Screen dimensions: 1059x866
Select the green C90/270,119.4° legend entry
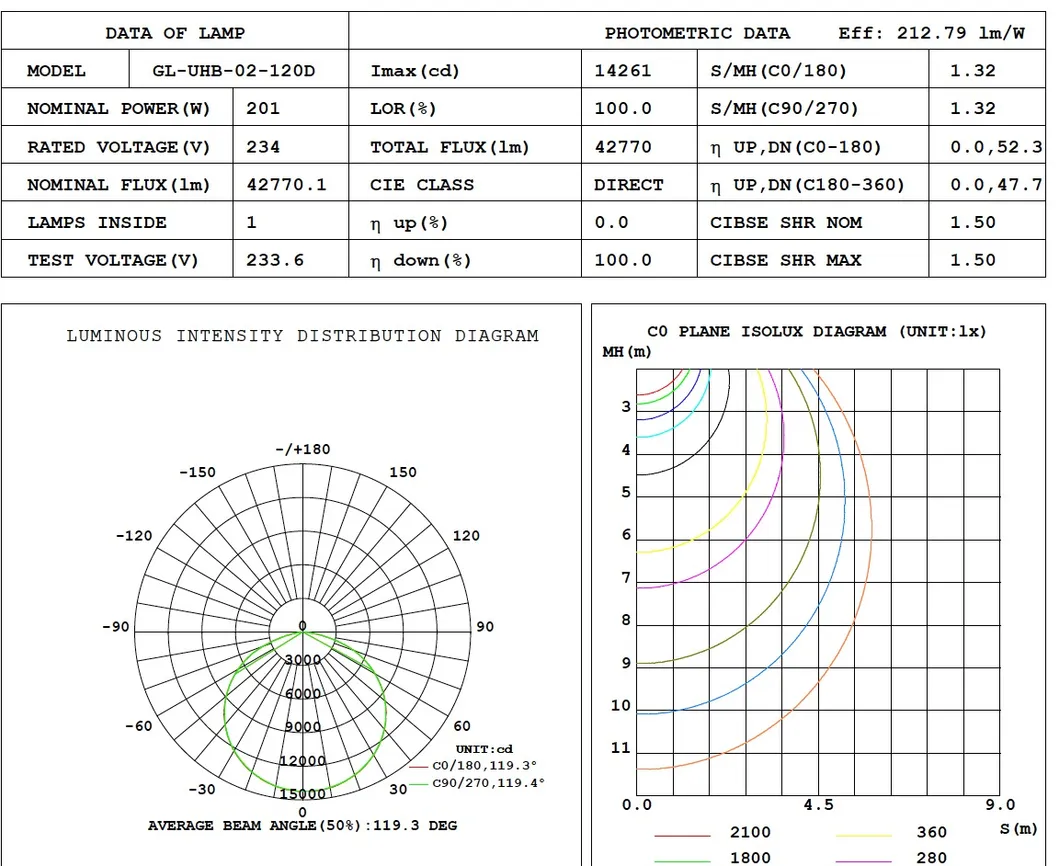click(485, 783)
